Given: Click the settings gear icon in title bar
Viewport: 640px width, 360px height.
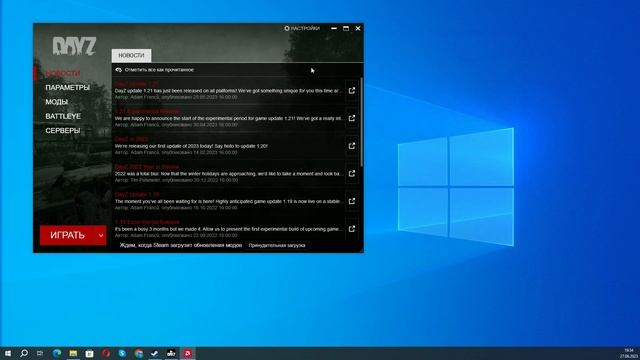Looking at the screenshot, I should [x=287, y=28].
